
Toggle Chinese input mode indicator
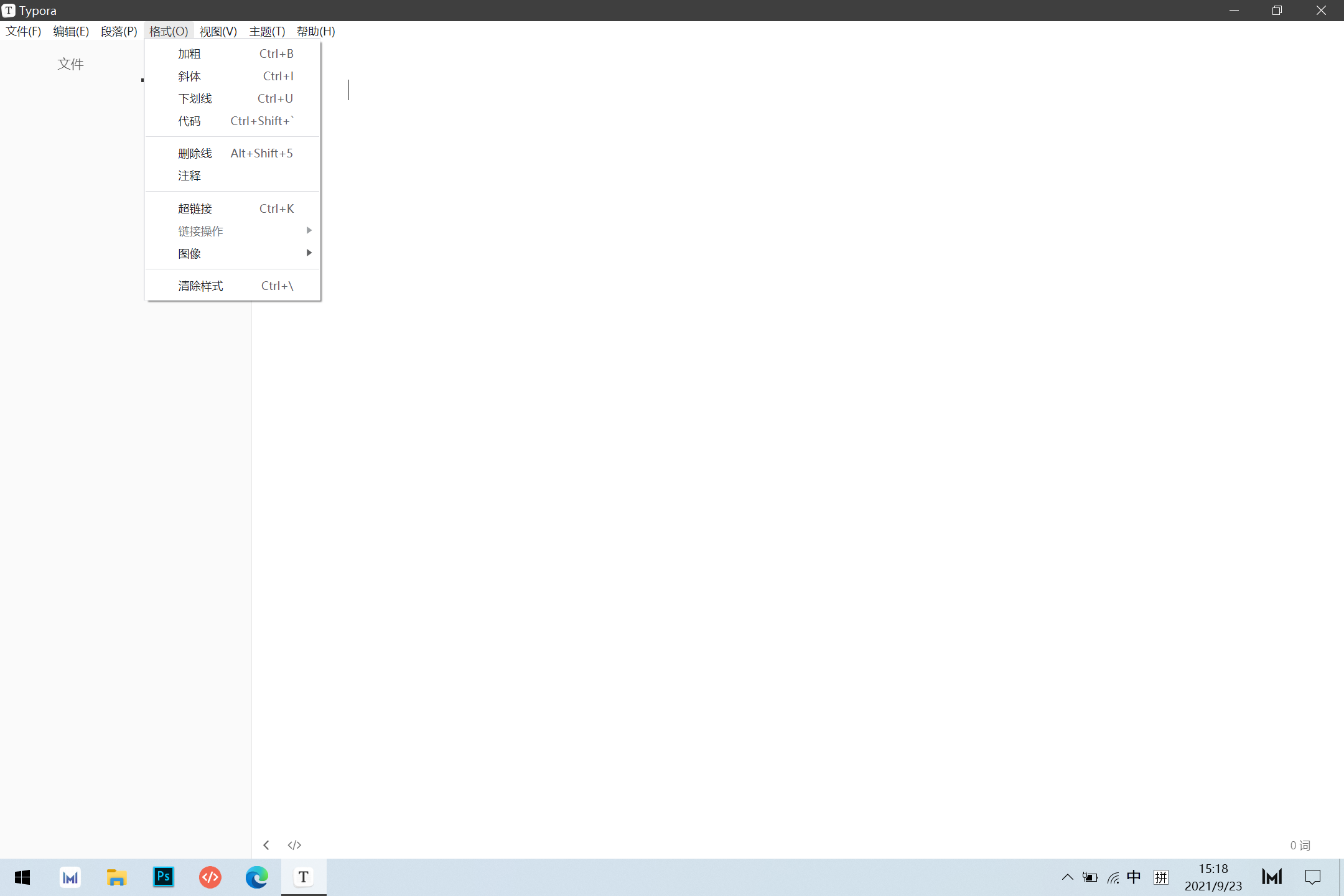[x=1134, y=877]
